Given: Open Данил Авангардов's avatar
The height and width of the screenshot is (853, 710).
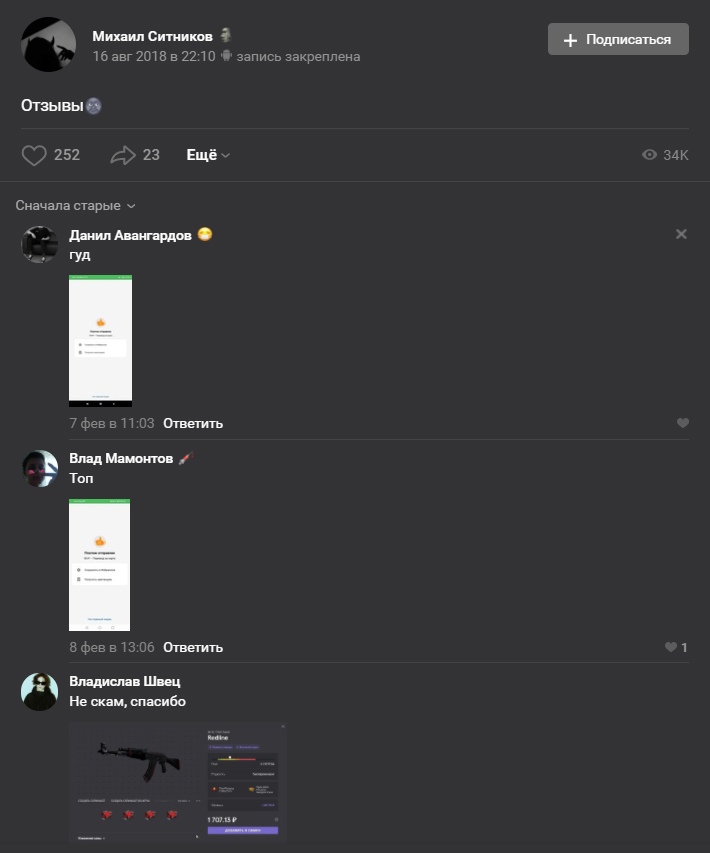Looking at the screenshot, I should click(x=40, y=244).
